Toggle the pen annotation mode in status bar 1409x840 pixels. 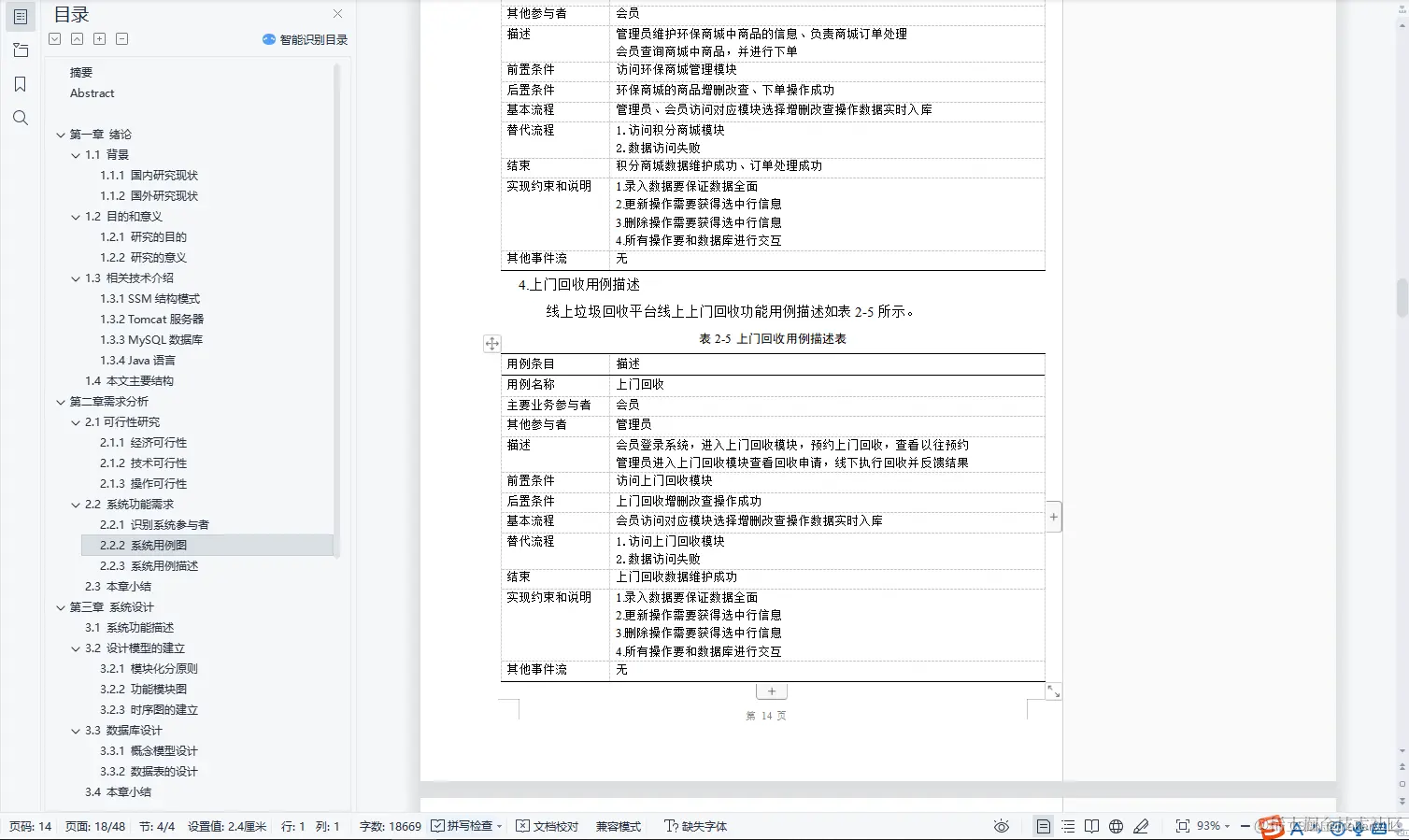[1141, 826]
